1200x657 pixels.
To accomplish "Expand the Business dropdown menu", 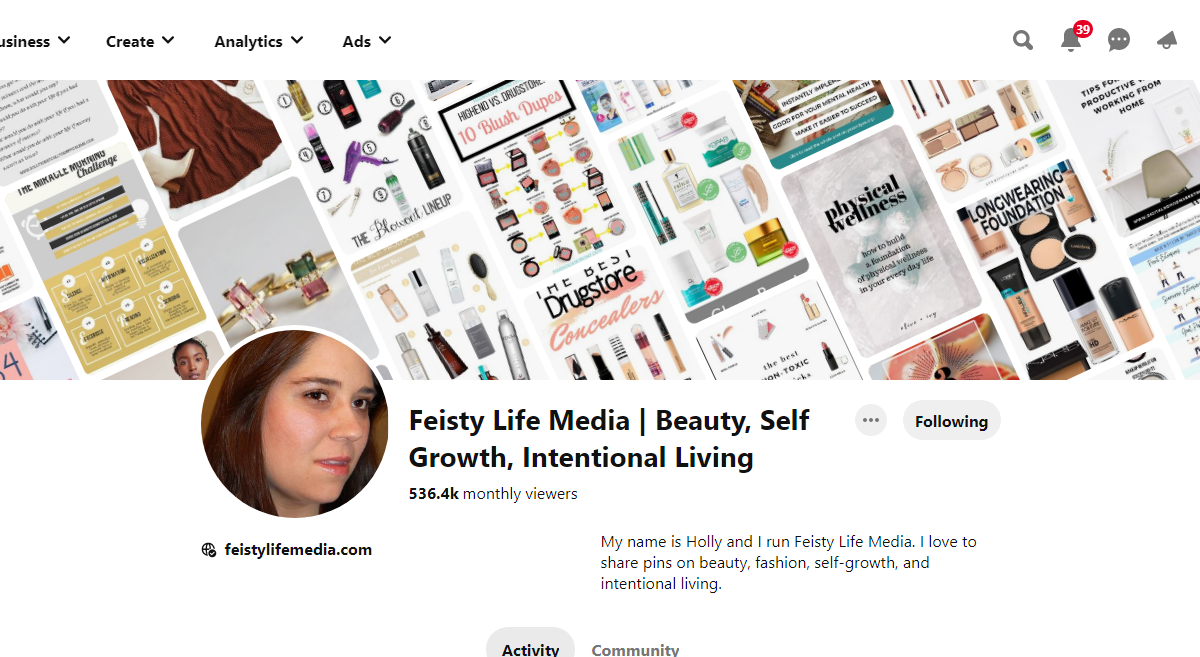I will point(34,41).
